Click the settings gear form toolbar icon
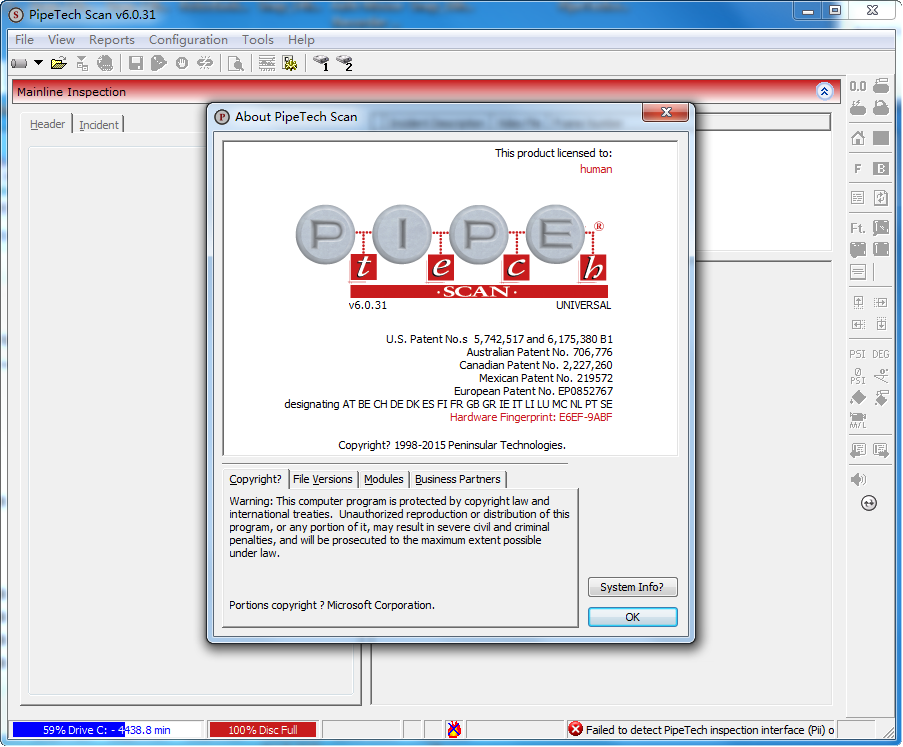903x747 pixels. (x=290, y=63)
